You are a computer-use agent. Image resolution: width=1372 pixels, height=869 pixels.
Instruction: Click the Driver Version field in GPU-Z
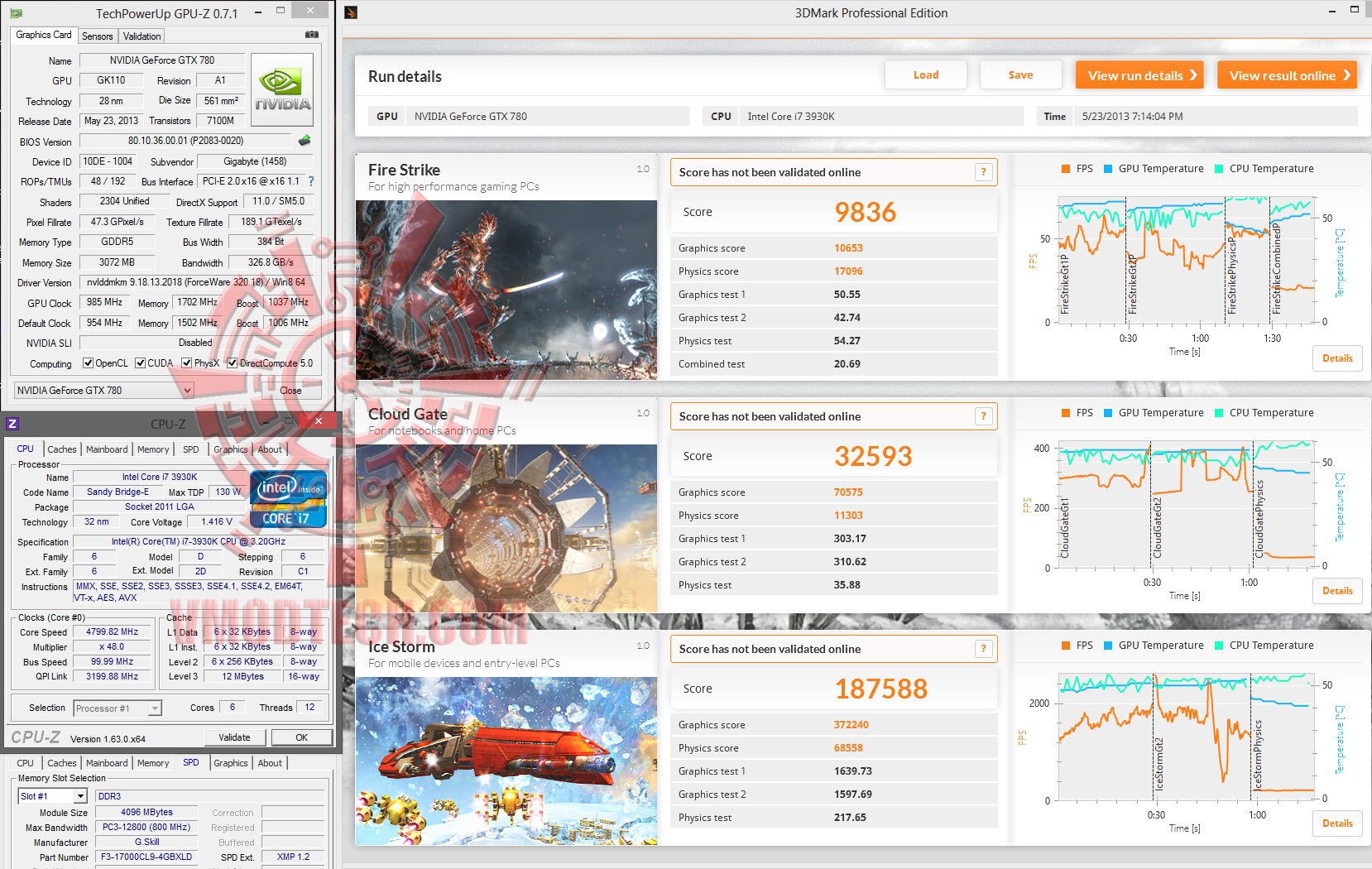pos(196,282)
